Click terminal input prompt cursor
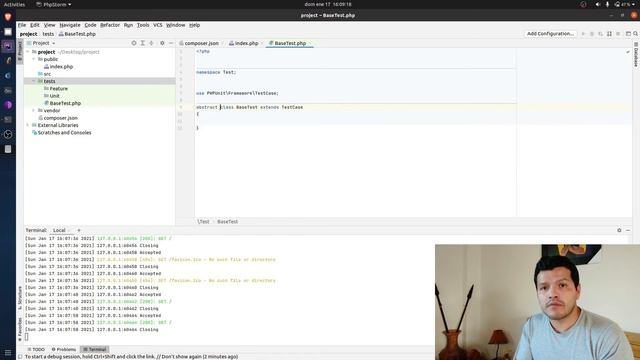This screenshot has height=360, width=640. (27, 337)
